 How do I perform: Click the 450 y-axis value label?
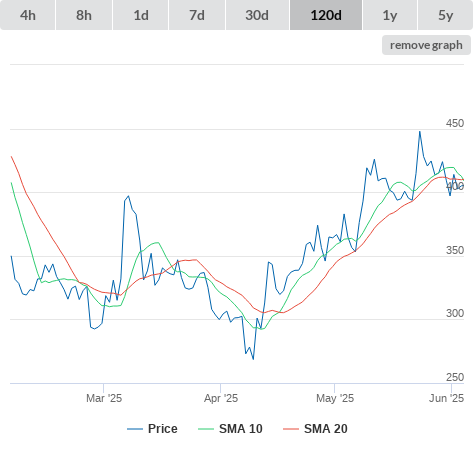(455, 123)
